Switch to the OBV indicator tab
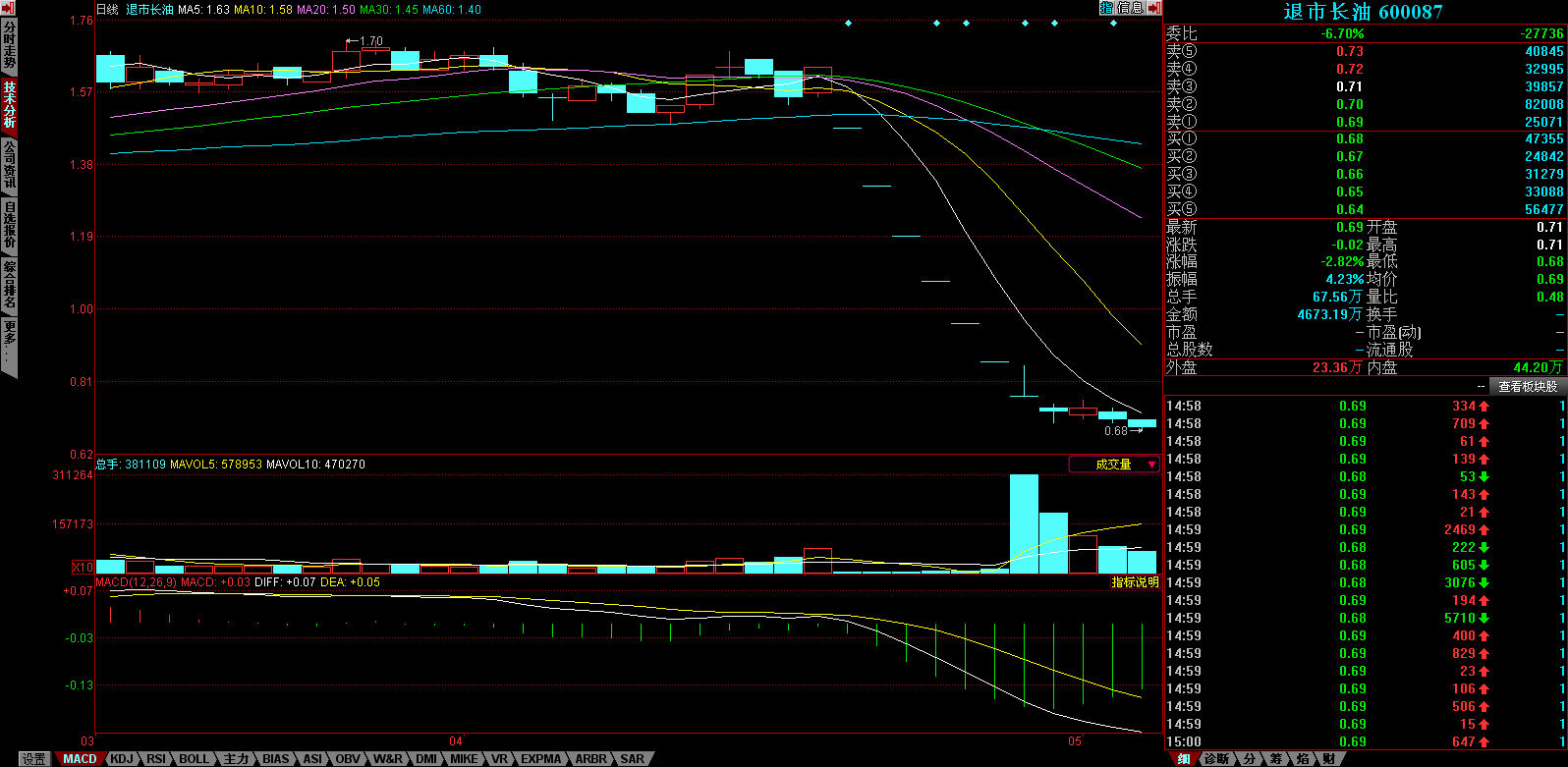The height and width of the screenshot is (767, 1568). pyautogui.click(x=348, y=759)
